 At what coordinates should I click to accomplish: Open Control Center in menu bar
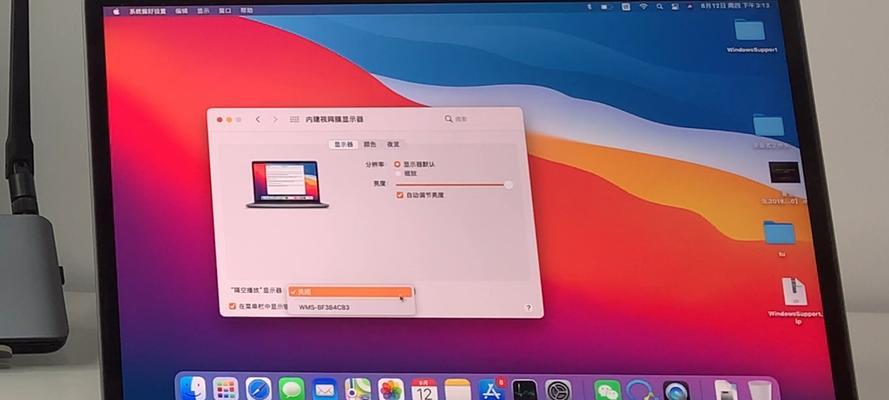(675, 6)
